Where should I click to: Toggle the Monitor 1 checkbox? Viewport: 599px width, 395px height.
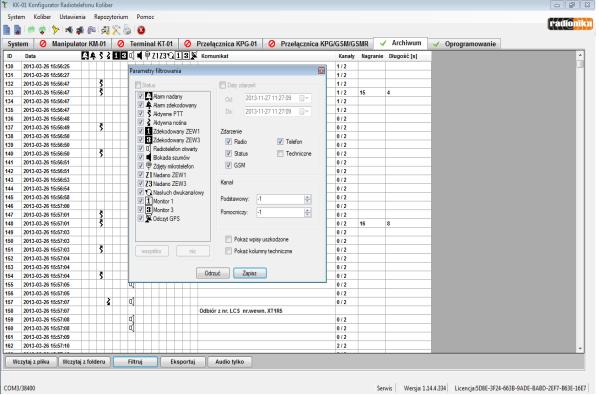pos(140,201)
